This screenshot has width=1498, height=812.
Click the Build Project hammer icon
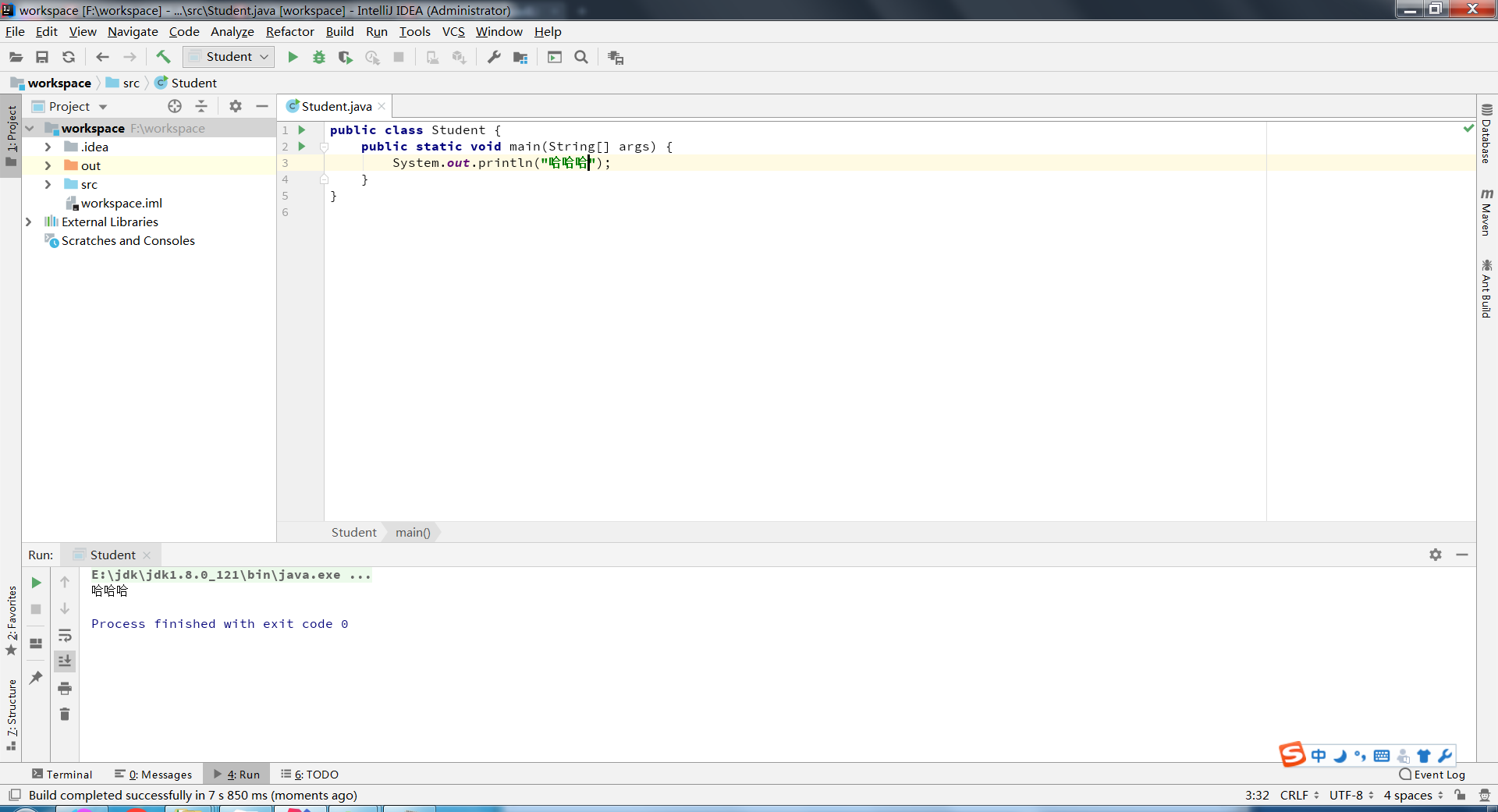coord(163,57)
